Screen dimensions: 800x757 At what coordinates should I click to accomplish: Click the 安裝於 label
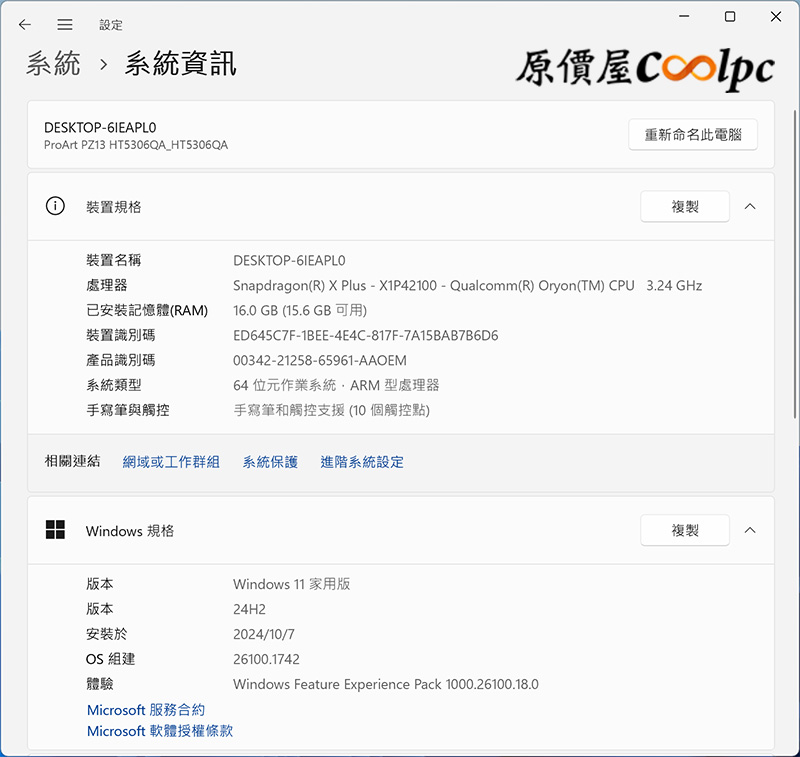[x=107, y=634]
